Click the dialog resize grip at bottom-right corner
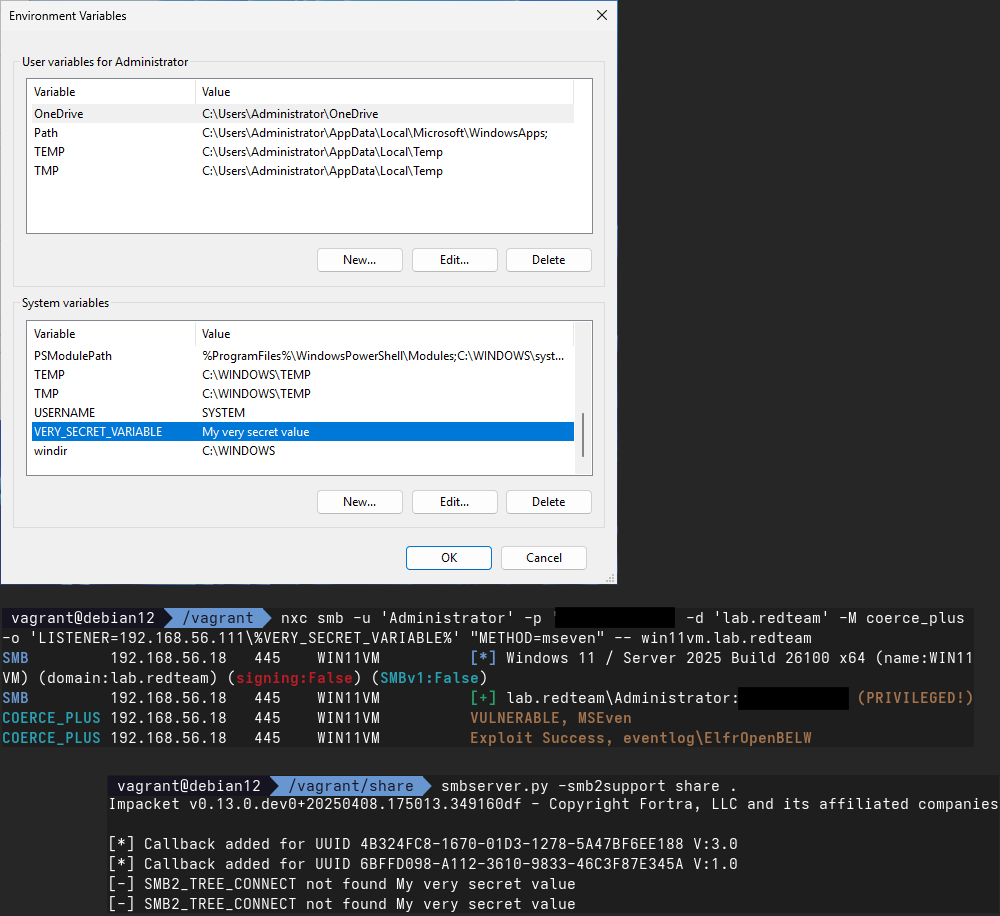Image resolution: width=1000 pixels, height=916 pixels. pos(610,578)
